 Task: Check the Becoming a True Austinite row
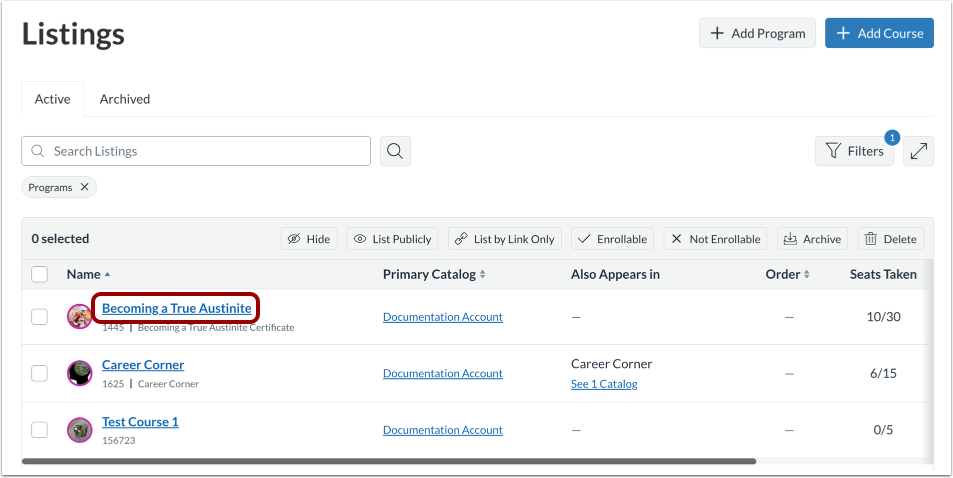pos(40,316)
